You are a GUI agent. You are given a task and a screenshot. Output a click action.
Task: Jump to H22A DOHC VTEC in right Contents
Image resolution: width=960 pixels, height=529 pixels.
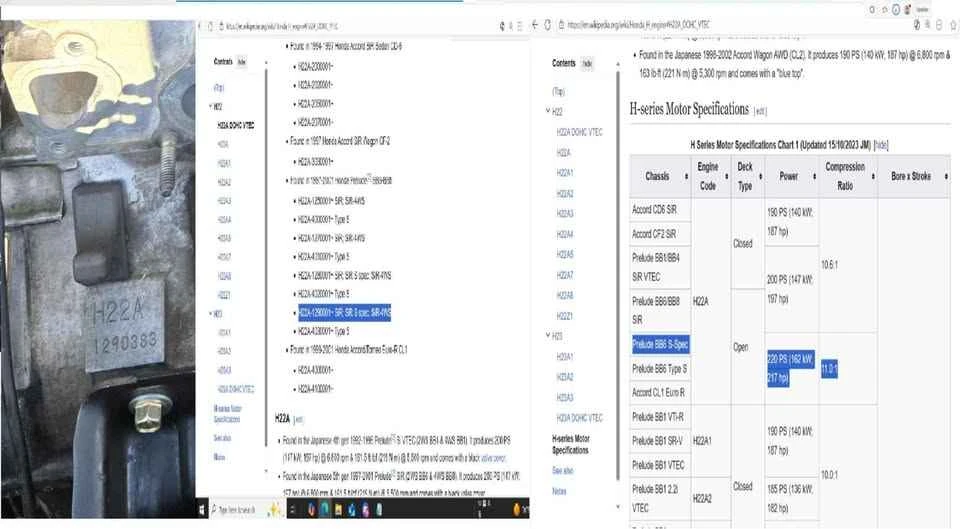pyautogui.click(x=579, y=132)
